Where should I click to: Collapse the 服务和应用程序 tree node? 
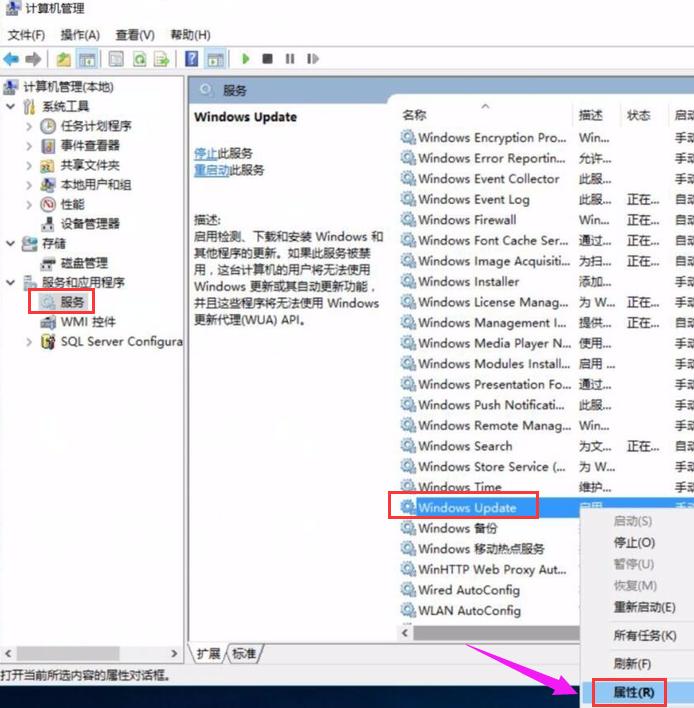[x=11, y=283]
